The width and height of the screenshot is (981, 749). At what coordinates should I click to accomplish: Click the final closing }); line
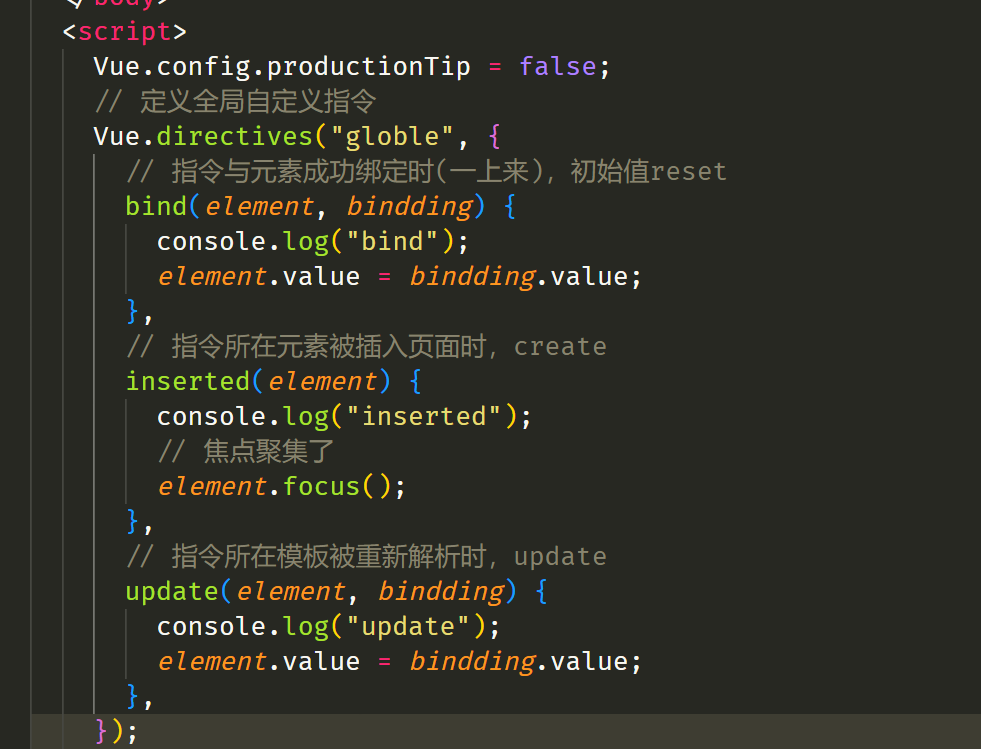coord(116,731)
